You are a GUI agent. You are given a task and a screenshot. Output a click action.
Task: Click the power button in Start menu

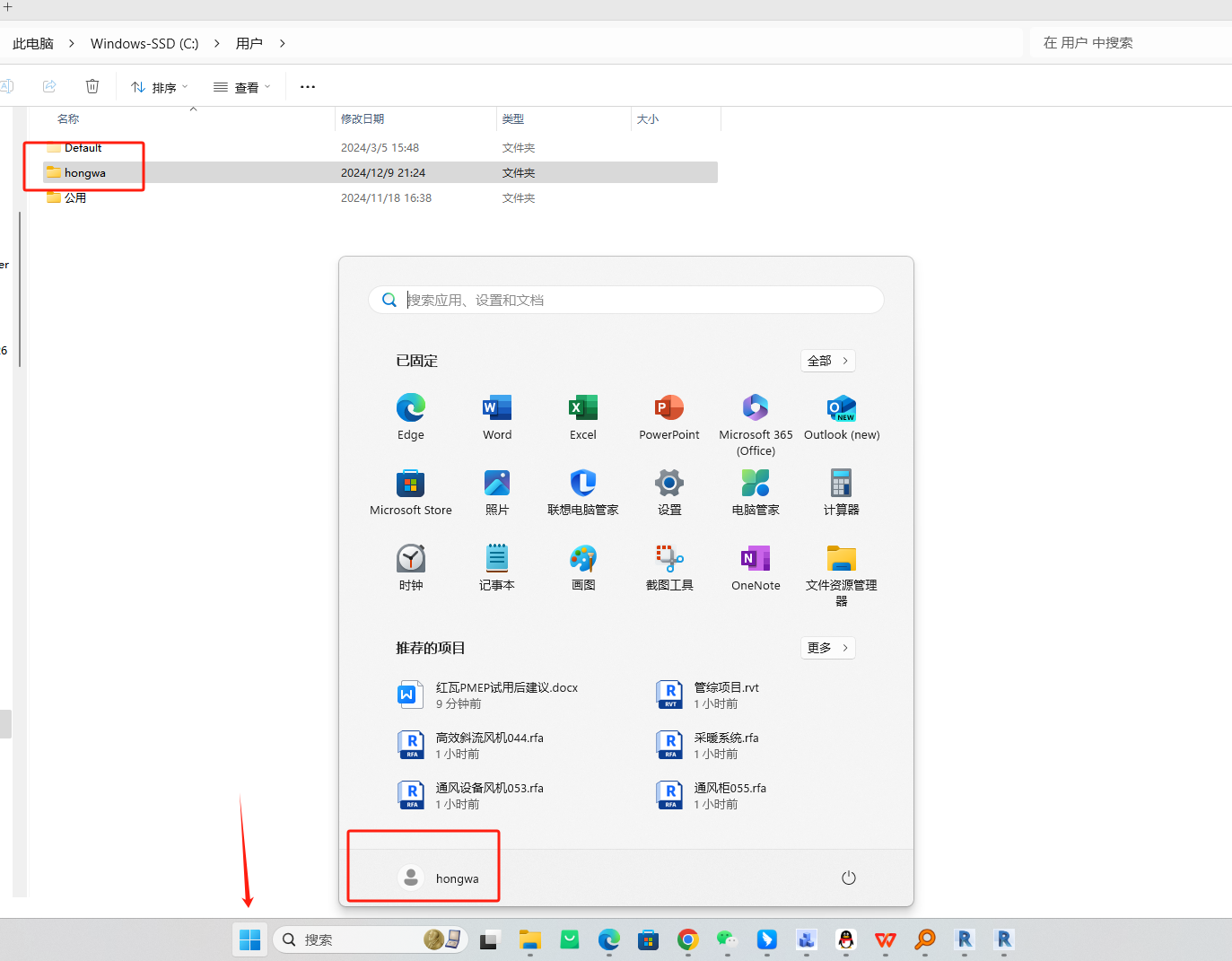tap(849, 878)
